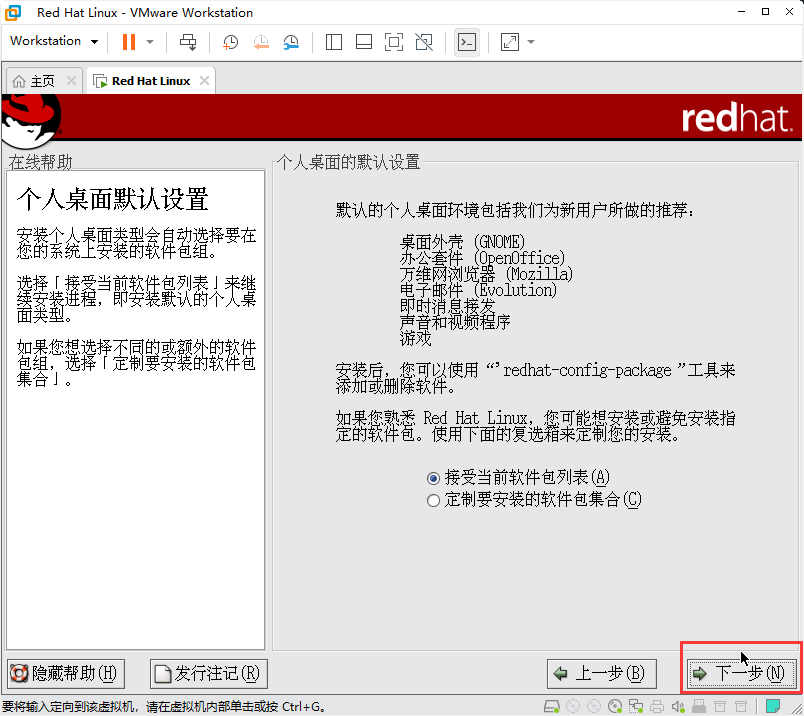Viewport: 804px width, 716px height.
Task: Send Ctrl+Alt+Del to the virtual machine
Action: click(x=188, y=42)
